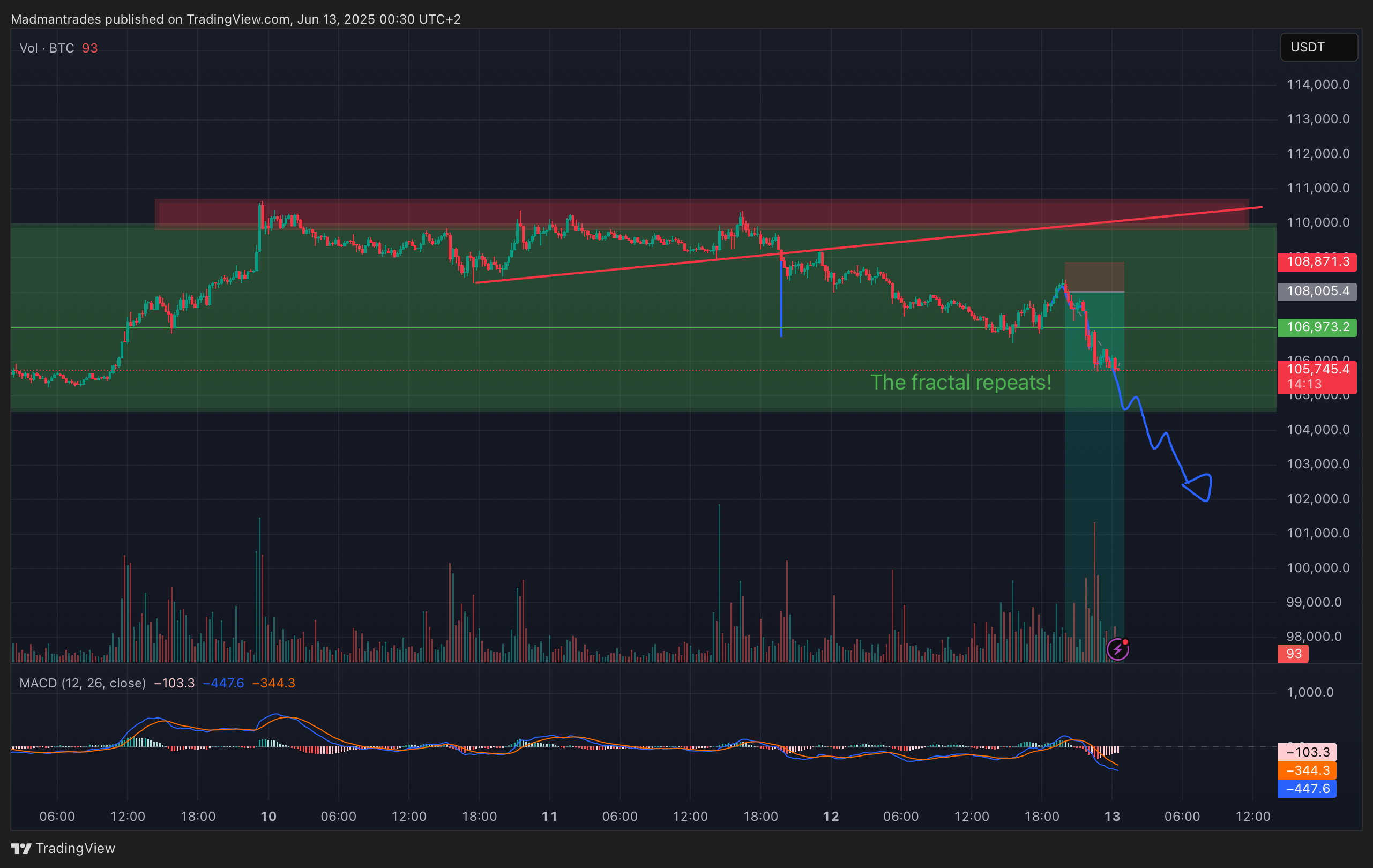
Task: Click the purple lightning bolt event icon
Action: point(1117,649)
